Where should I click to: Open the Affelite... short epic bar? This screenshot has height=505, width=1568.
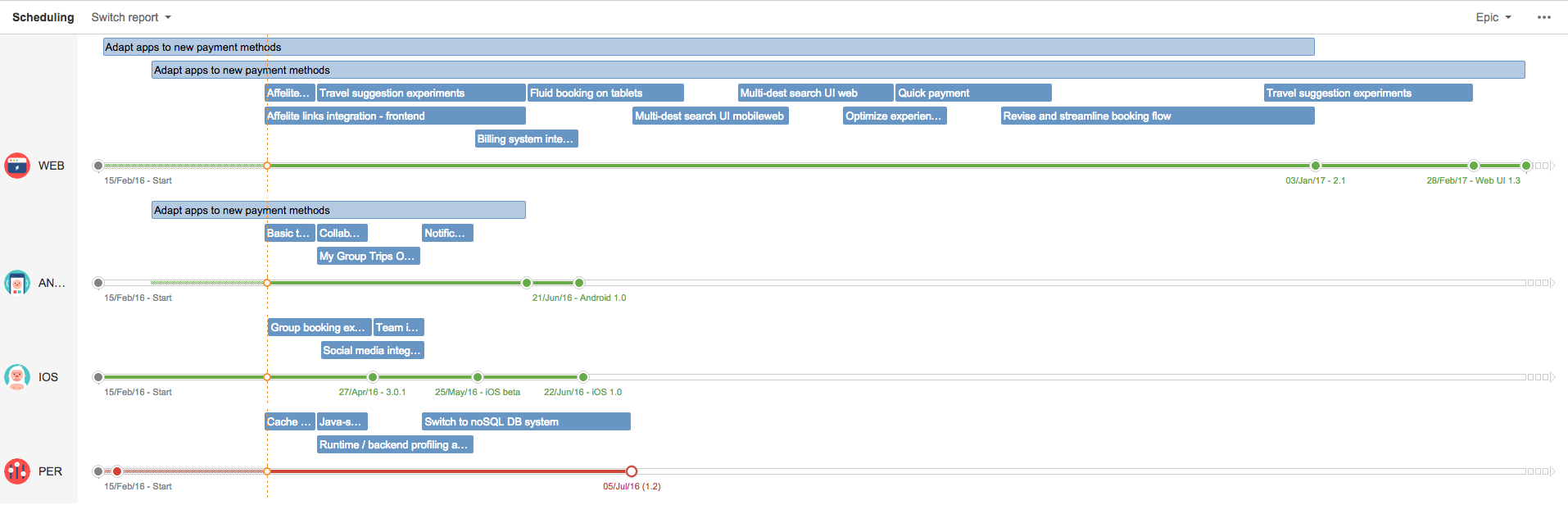(x=290, y=93)
